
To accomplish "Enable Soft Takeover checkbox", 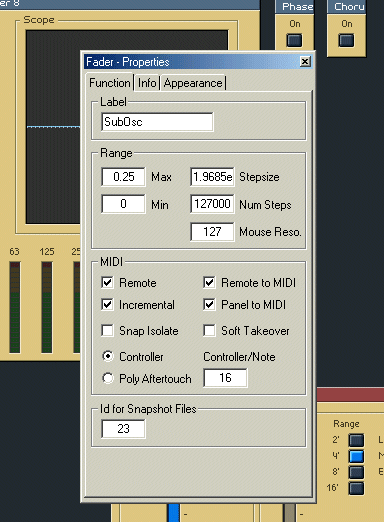I will (x=209, y=331).
